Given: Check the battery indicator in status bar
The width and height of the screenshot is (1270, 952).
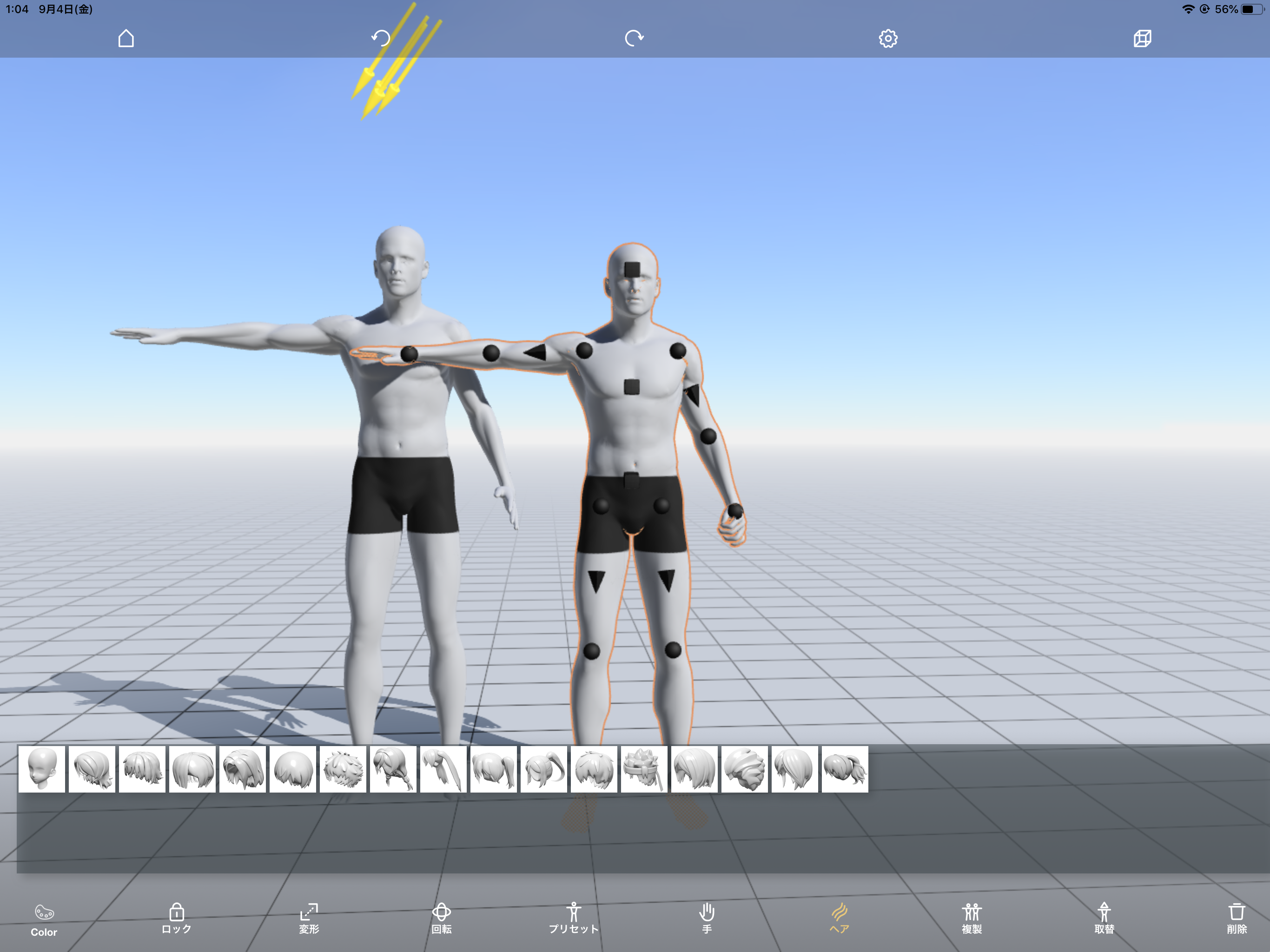Looking at the screenshot, I should point(1251,9).
